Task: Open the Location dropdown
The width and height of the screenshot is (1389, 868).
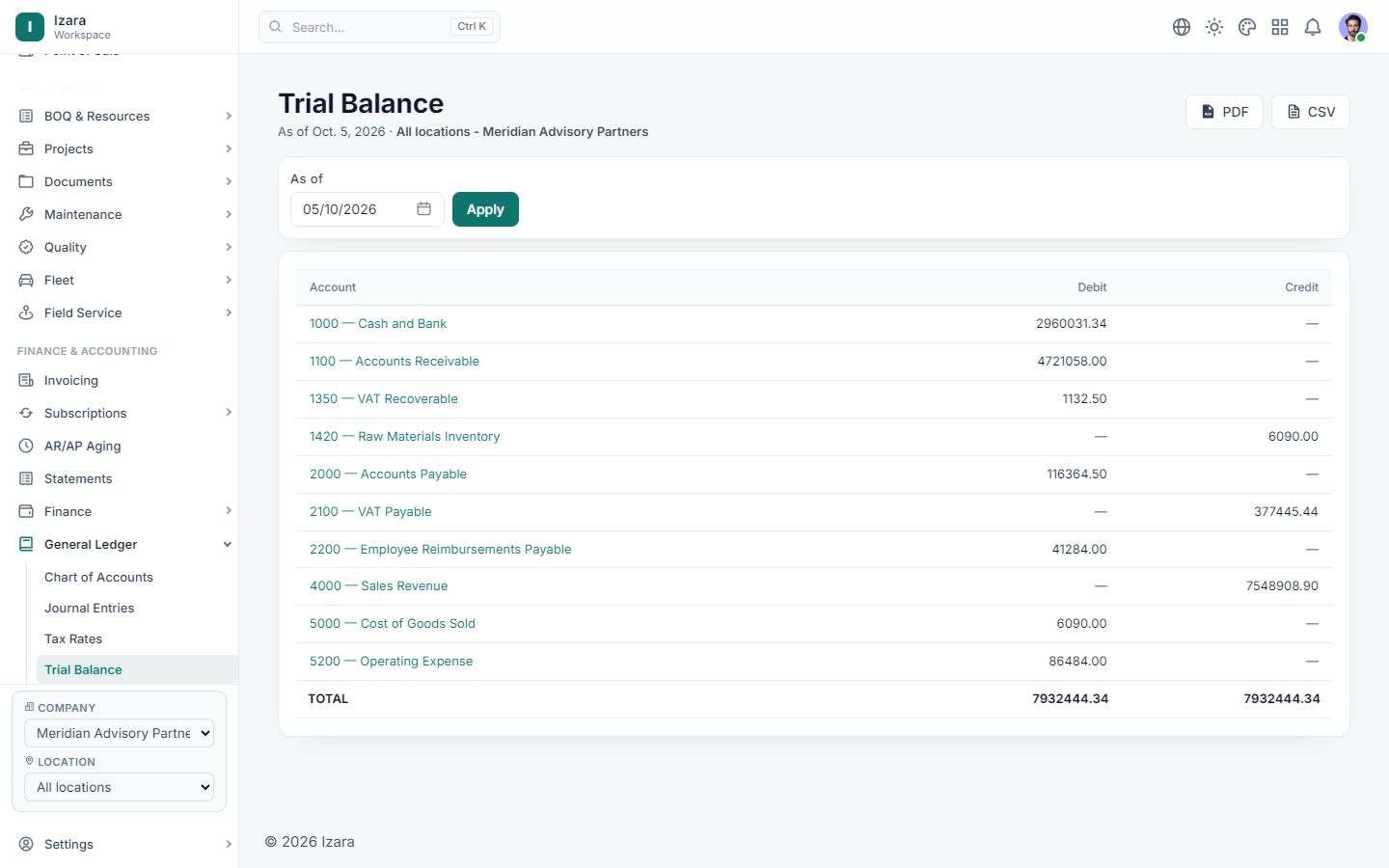Action: [x=119, y=787]
